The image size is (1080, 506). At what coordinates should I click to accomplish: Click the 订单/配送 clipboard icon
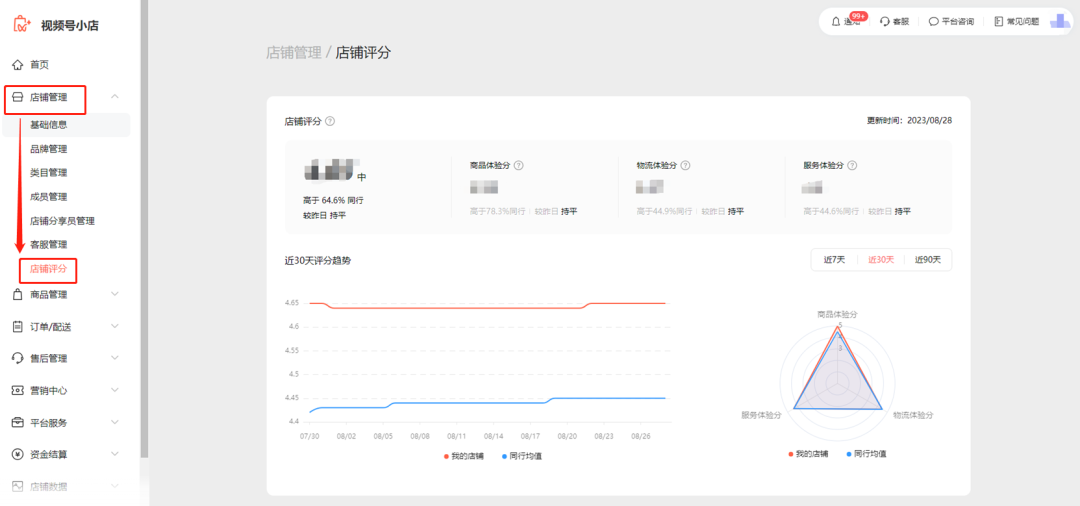19,326
